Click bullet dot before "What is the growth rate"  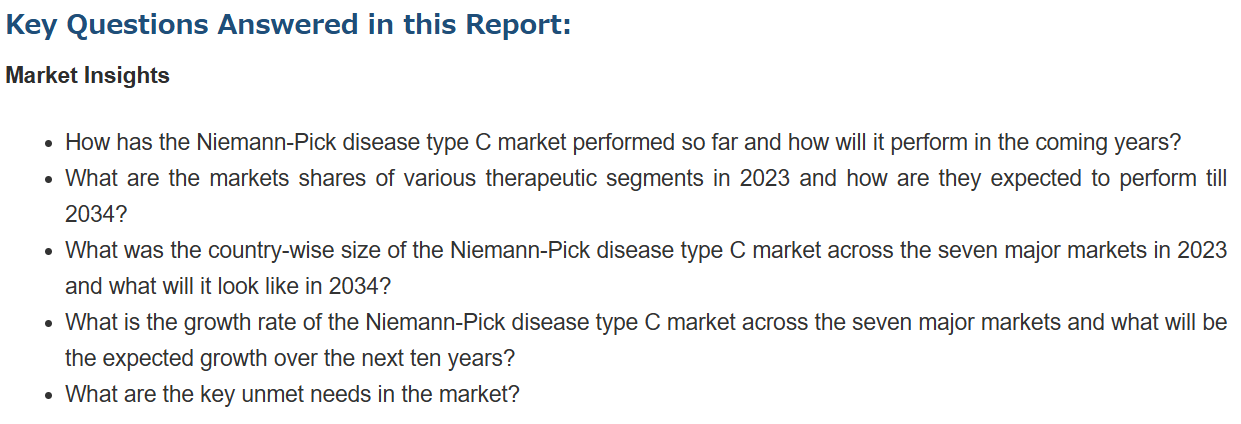tap(49, 324)
